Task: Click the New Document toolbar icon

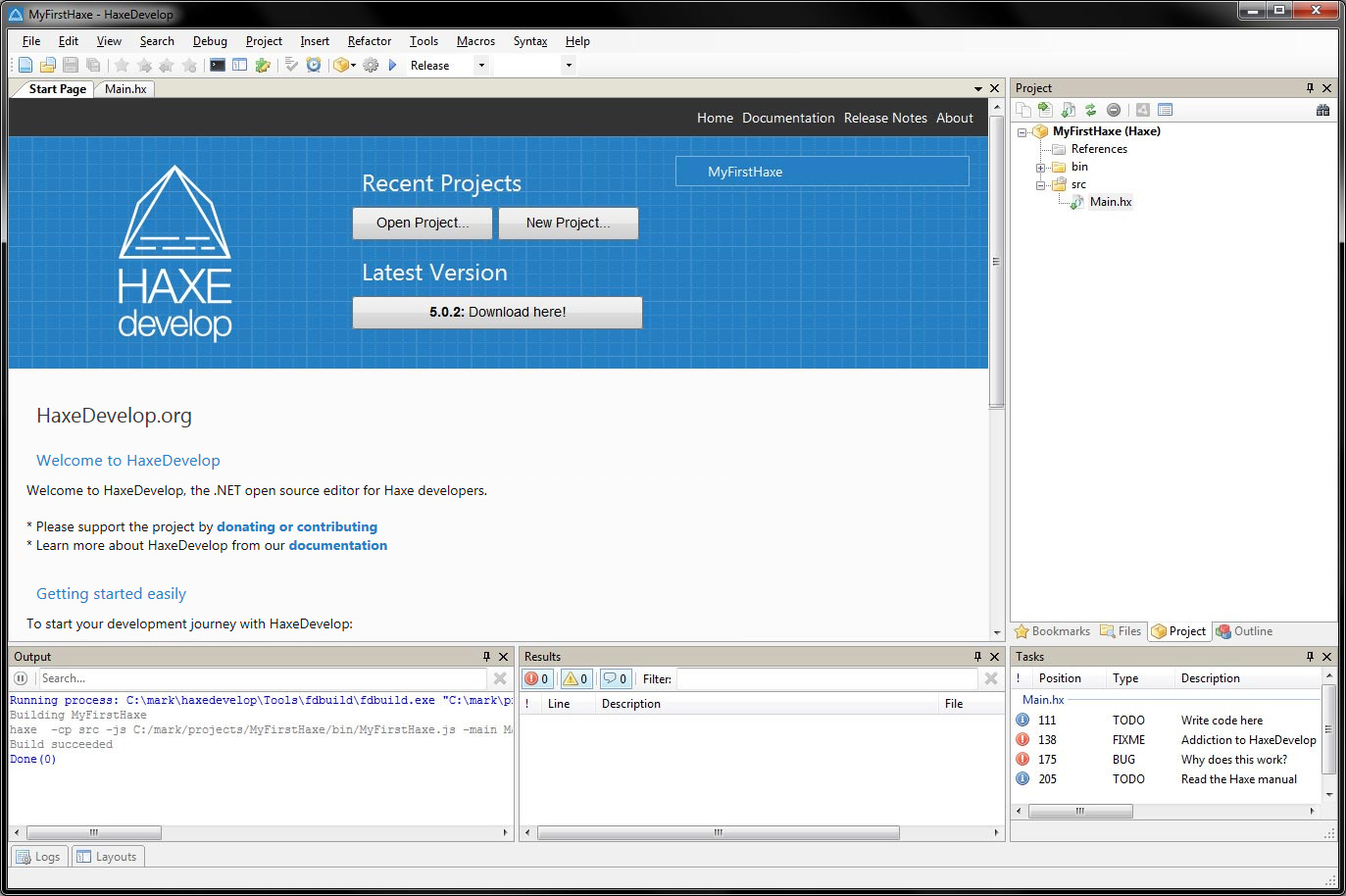Action: tap(25, 65)
